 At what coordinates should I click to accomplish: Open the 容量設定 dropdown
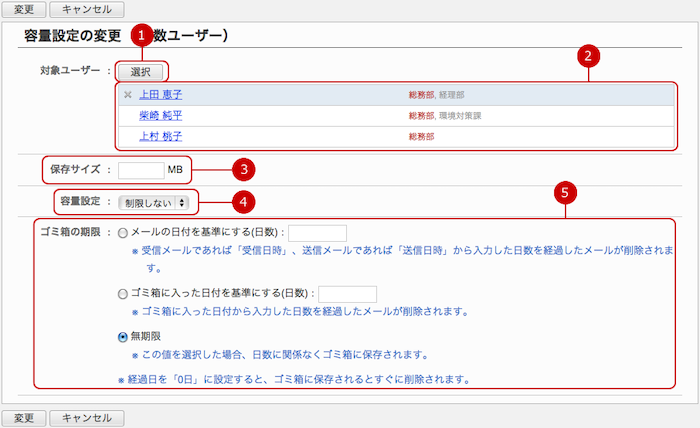pos(152,202)
